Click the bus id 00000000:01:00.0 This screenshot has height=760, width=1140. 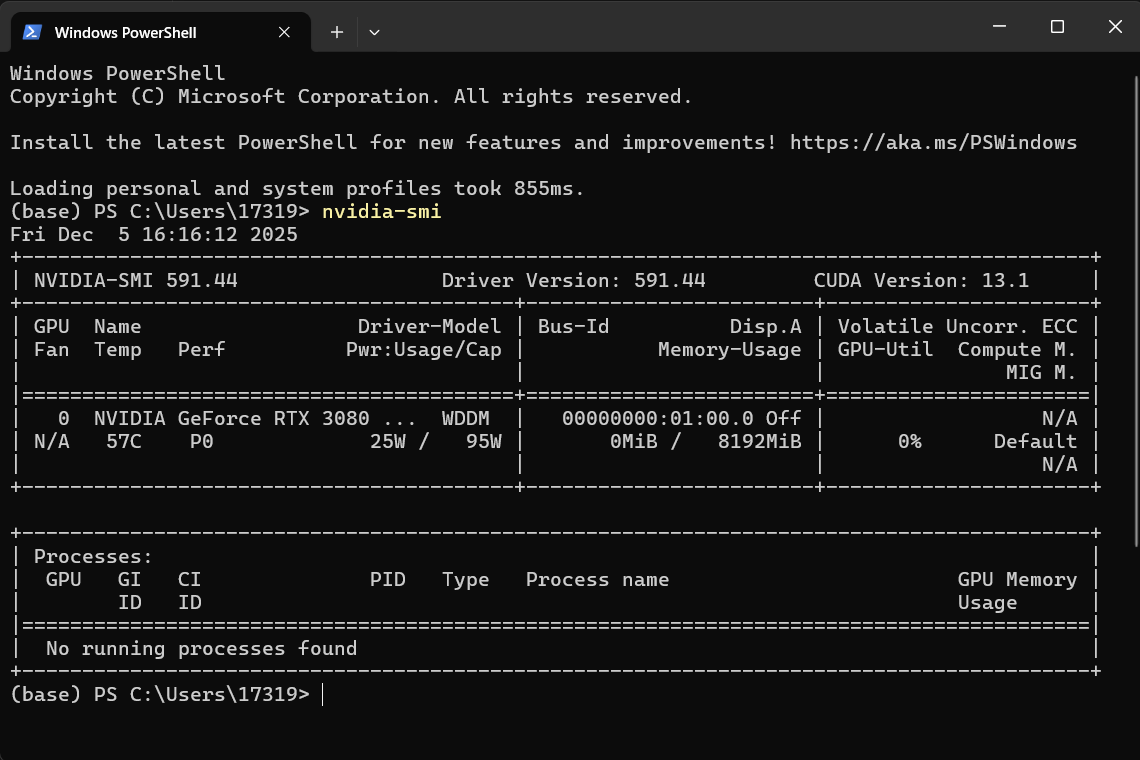(657, 419)
